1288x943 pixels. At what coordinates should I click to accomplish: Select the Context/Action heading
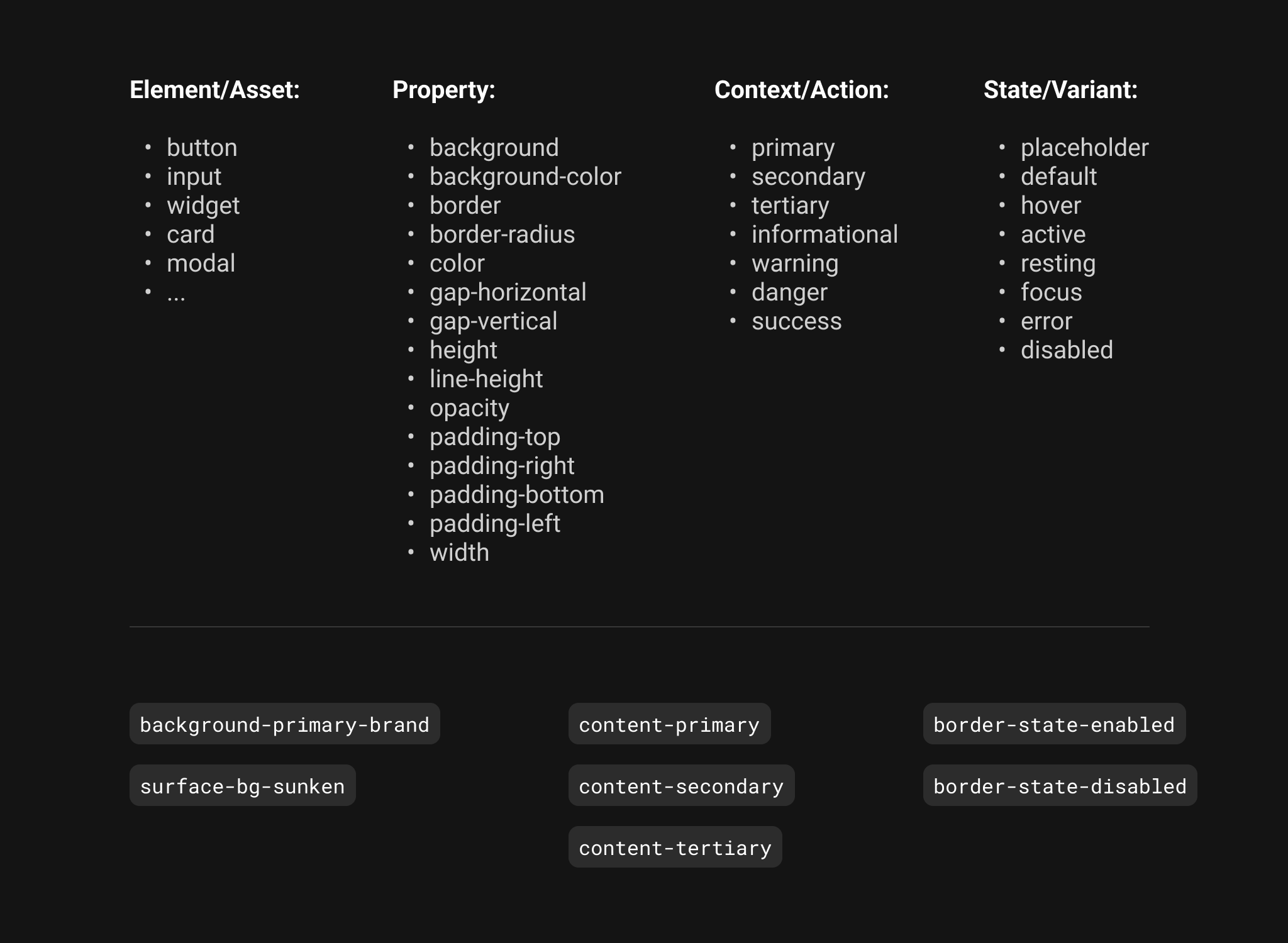pos(802,90)
